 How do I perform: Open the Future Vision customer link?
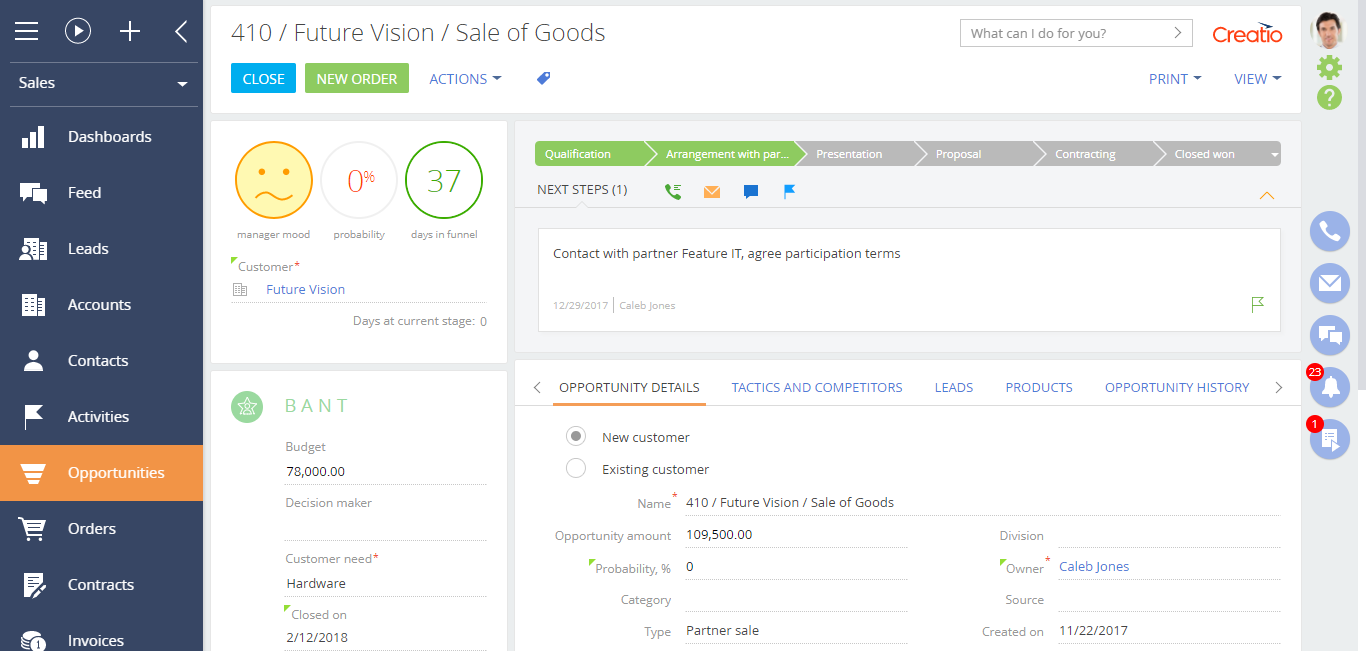coord(306,290)
